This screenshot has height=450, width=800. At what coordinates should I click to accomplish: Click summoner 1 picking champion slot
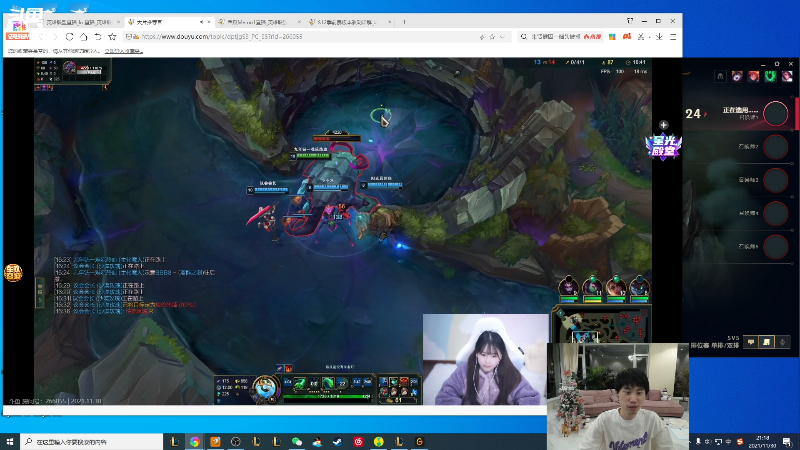[x=776, y=113]
